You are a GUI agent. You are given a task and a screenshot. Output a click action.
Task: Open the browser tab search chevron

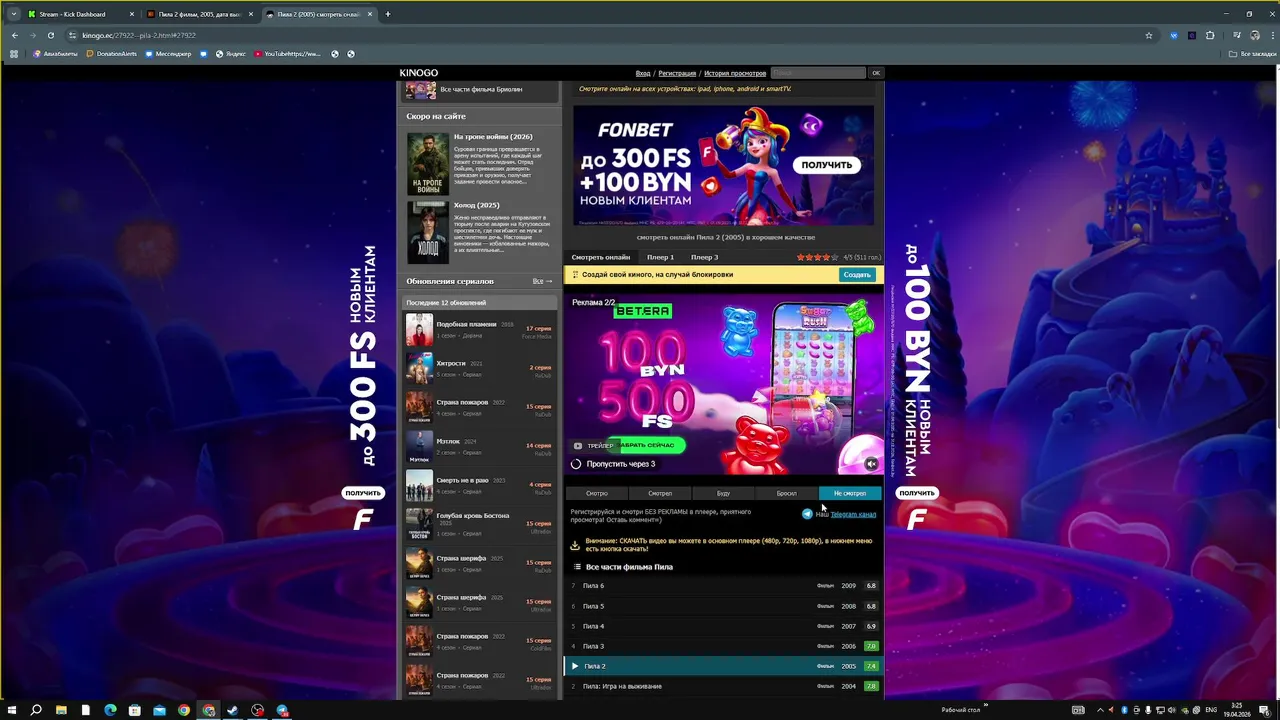[14, 14]
